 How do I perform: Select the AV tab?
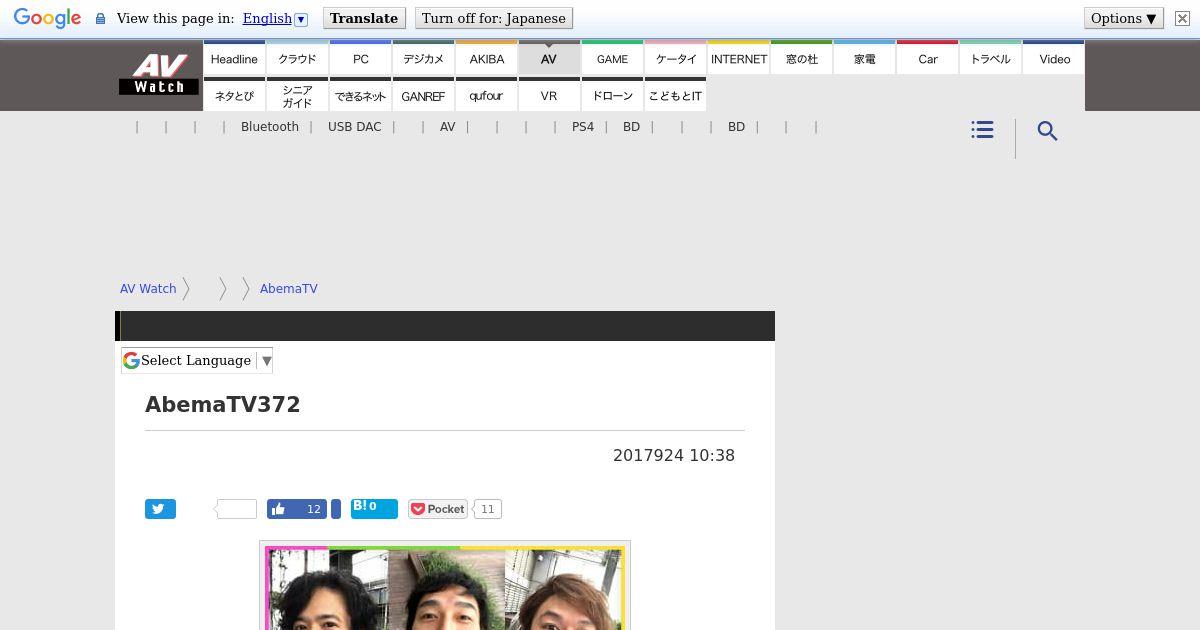[549, 59]
